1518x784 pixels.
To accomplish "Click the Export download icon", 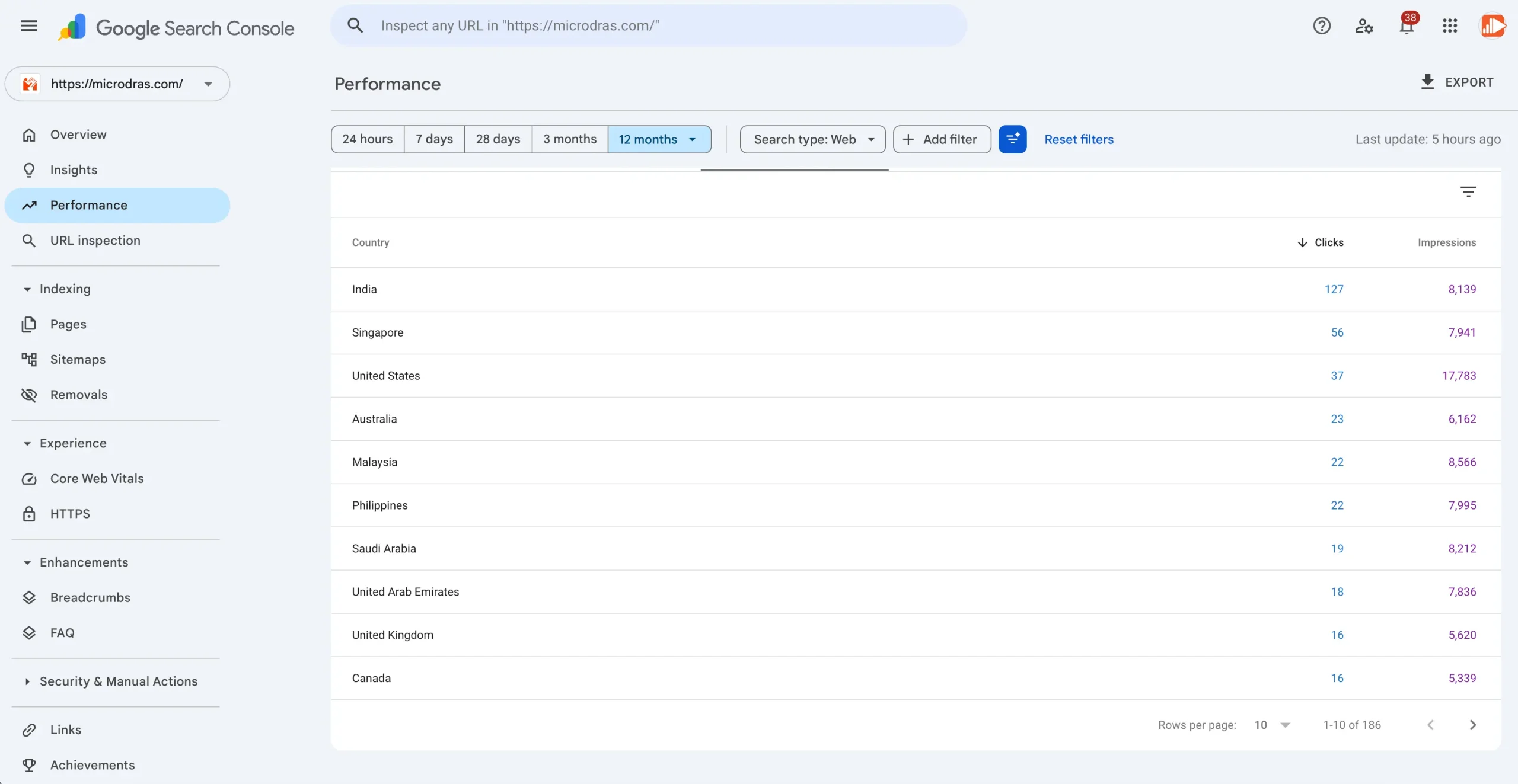I will pyautogui.click(x=1427, y=82).
